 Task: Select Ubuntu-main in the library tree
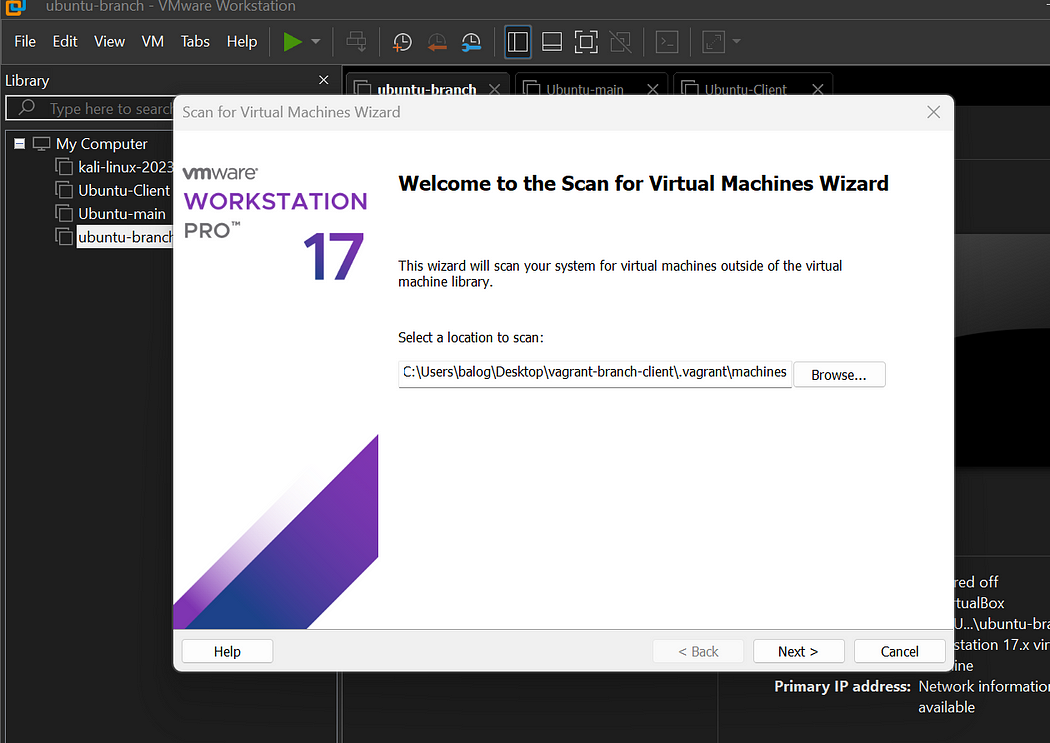(121, 214)
